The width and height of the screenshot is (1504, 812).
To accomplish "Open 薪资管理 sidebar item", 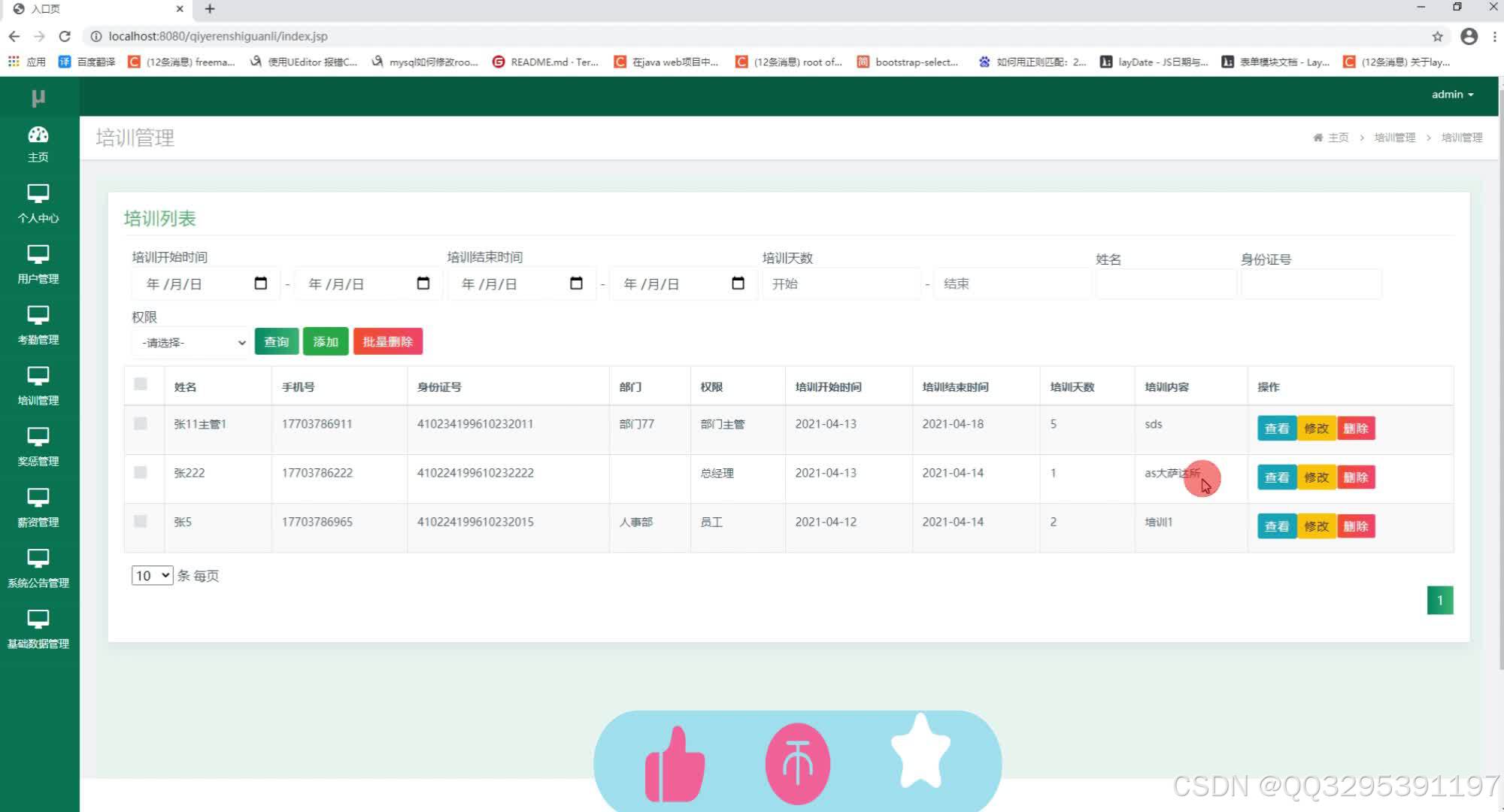I will point(38,508).
